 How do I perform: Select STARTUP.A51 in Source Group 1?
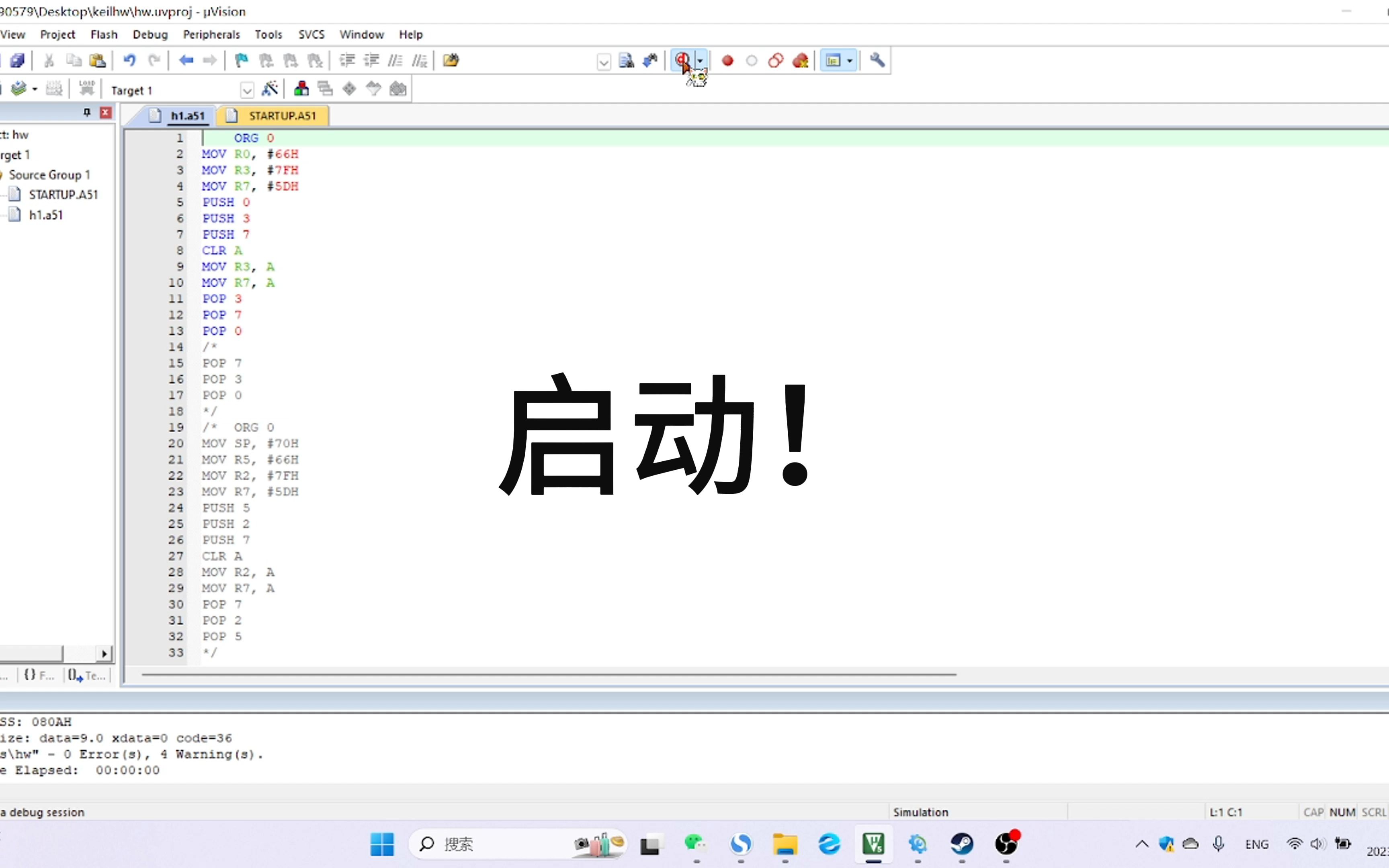[x=64, y=194]
